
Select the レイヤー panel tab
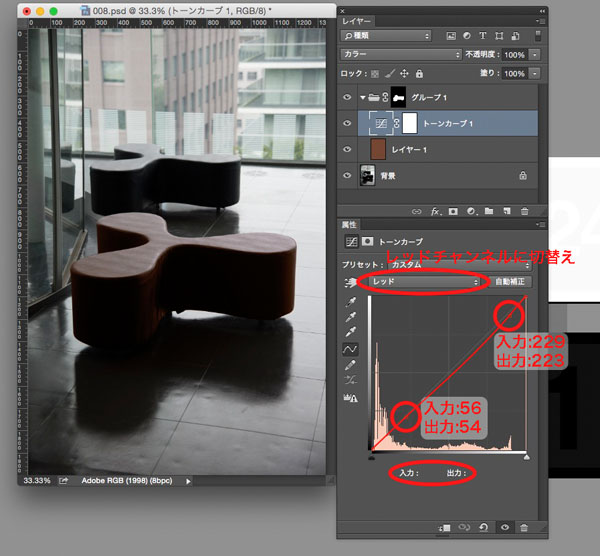(357, 19)
